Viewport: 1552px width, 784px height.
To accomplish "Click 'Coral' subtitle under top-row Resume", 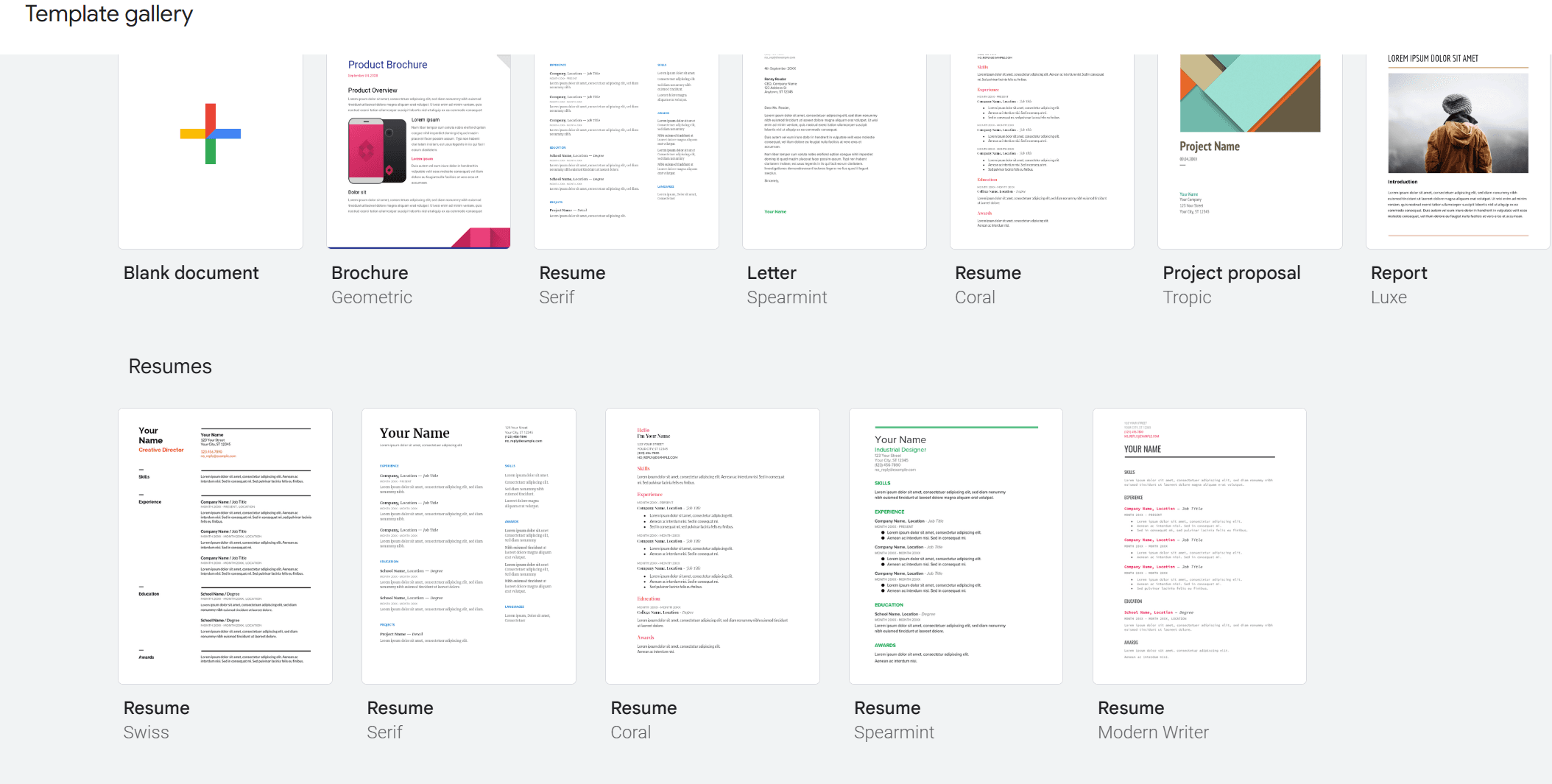I will tap(975, 297).
